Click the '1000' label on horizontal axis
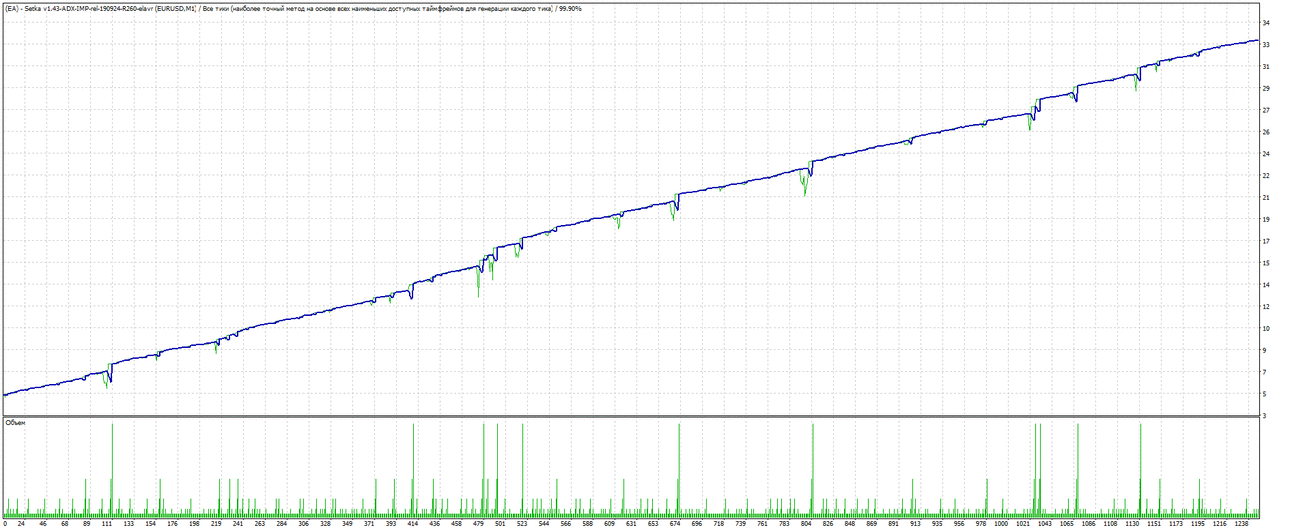 click(x=1001, y=523)
